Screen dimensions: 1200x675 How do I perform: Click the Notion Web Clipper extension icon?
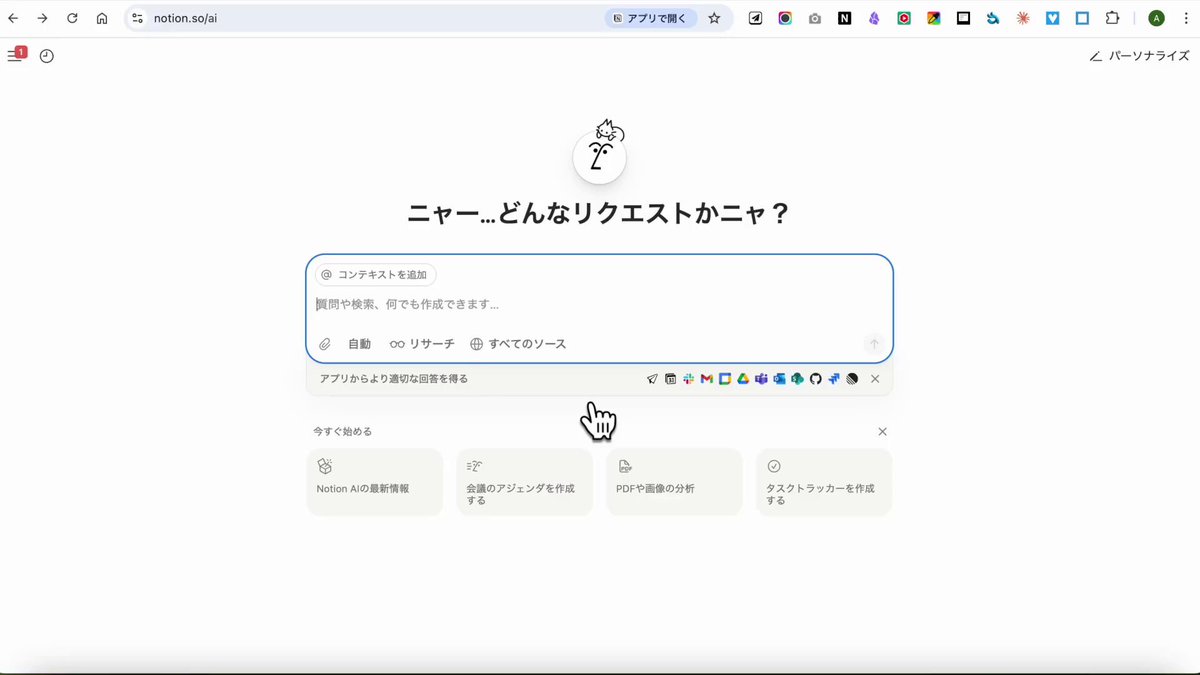click(845, 18)
